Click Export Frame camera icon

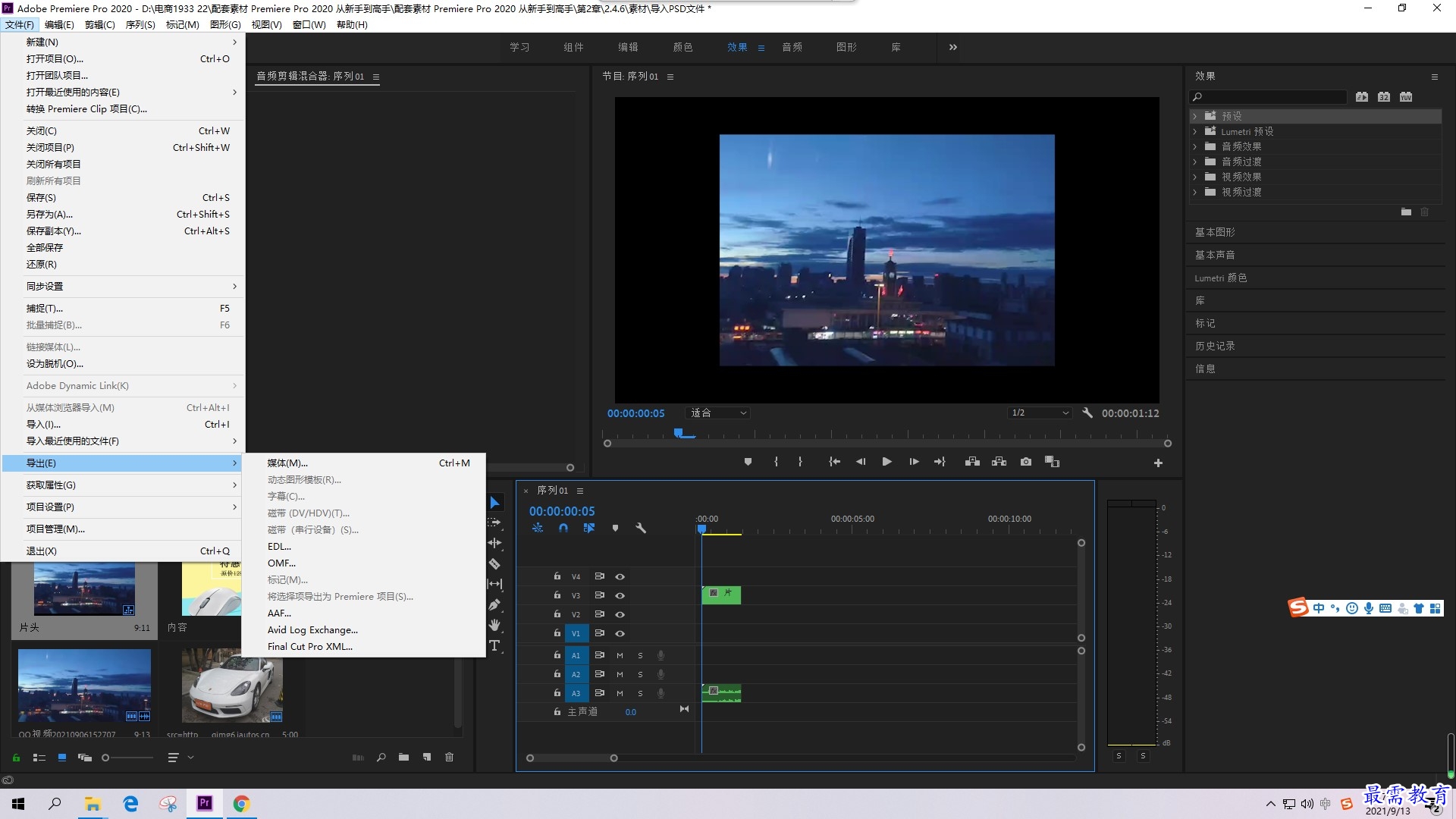tap(1026, 462)
